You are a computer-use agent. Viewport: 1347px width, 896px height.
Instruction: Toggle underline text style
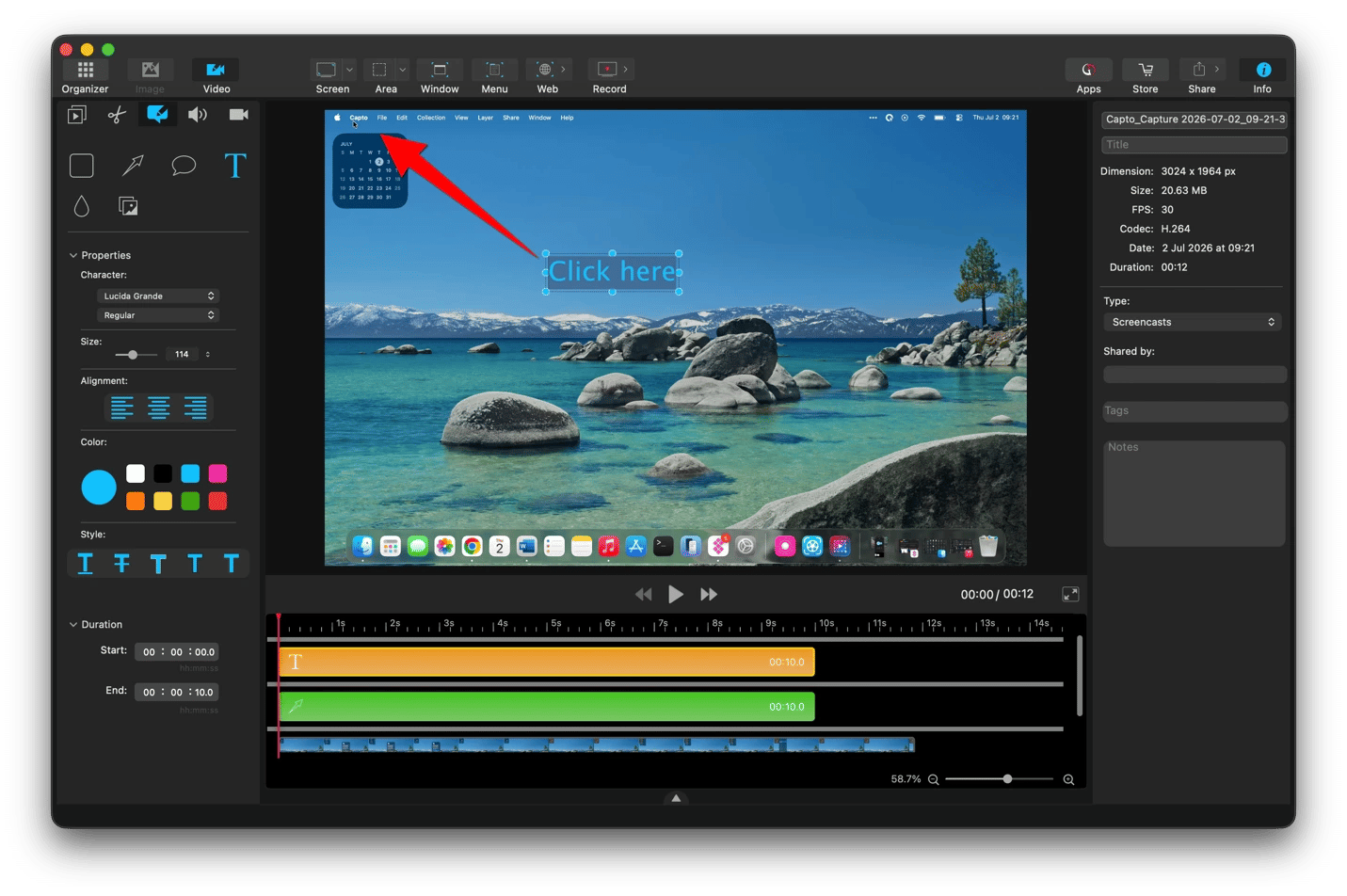tap(85, 563)
